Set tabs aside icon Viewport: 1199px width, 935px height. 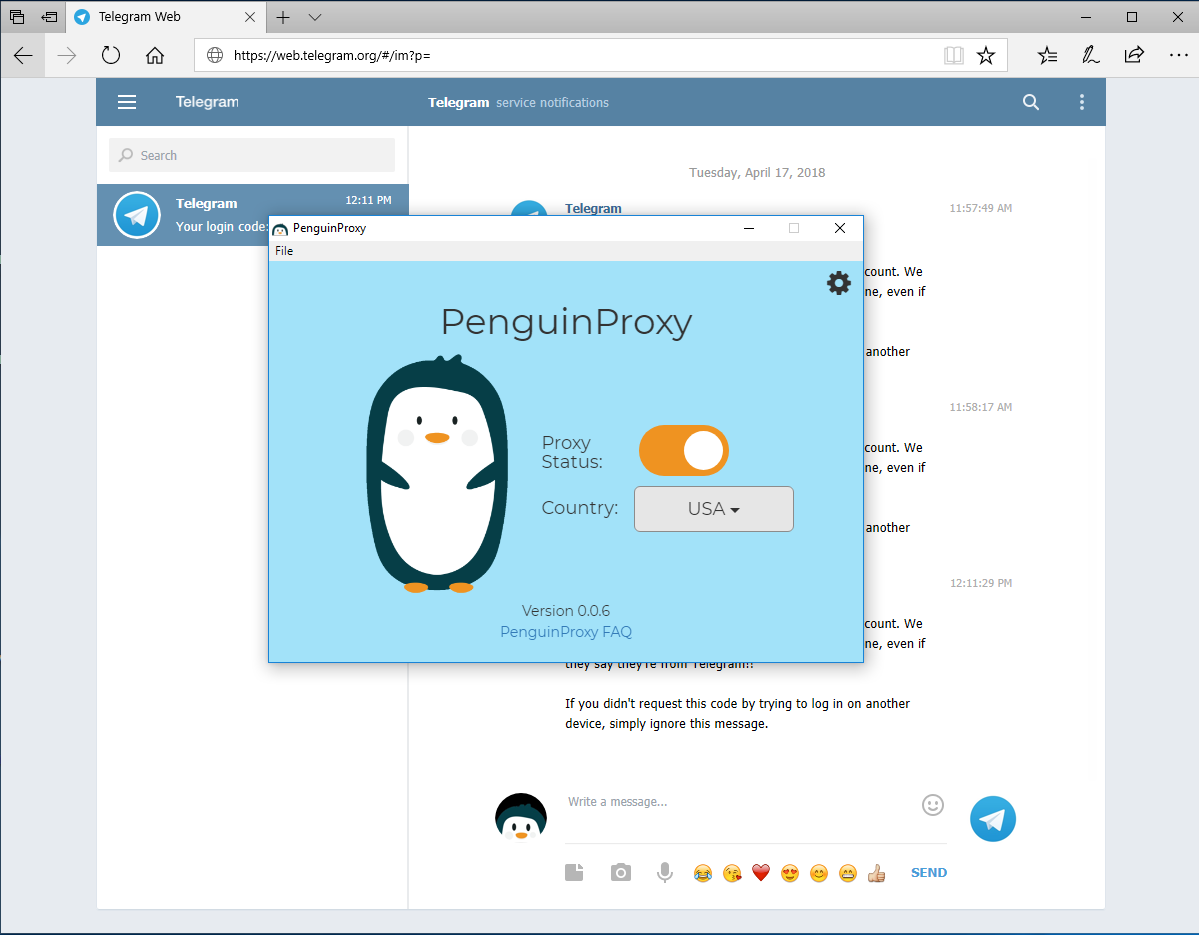click(x=49, y=17)
